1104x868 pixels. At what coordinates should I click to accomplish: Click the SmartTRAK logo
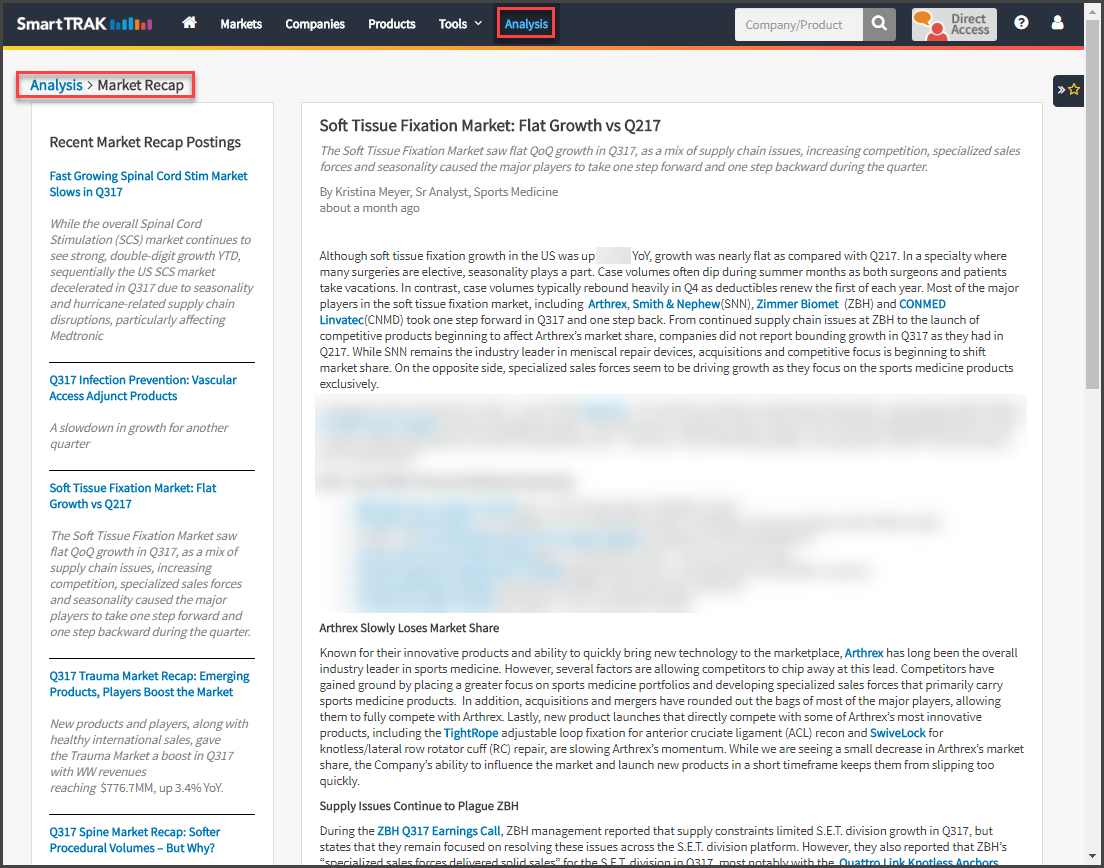[x=84, y=24]
